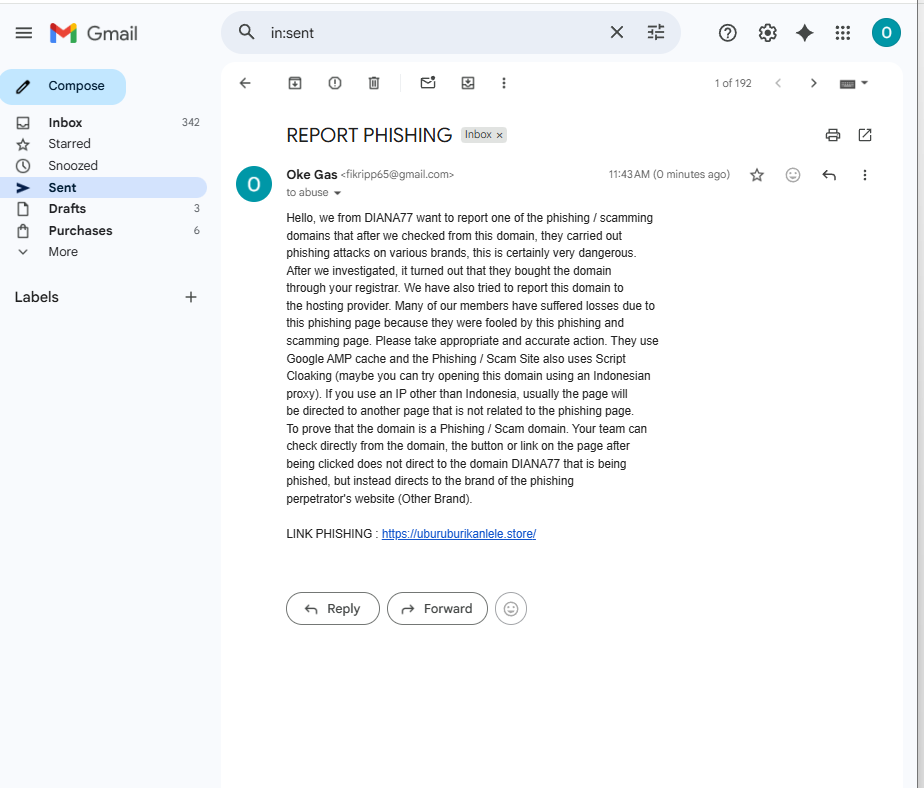Click the 11:43 AM timestamp
The image size is (924, 788).
coord(669,174)
